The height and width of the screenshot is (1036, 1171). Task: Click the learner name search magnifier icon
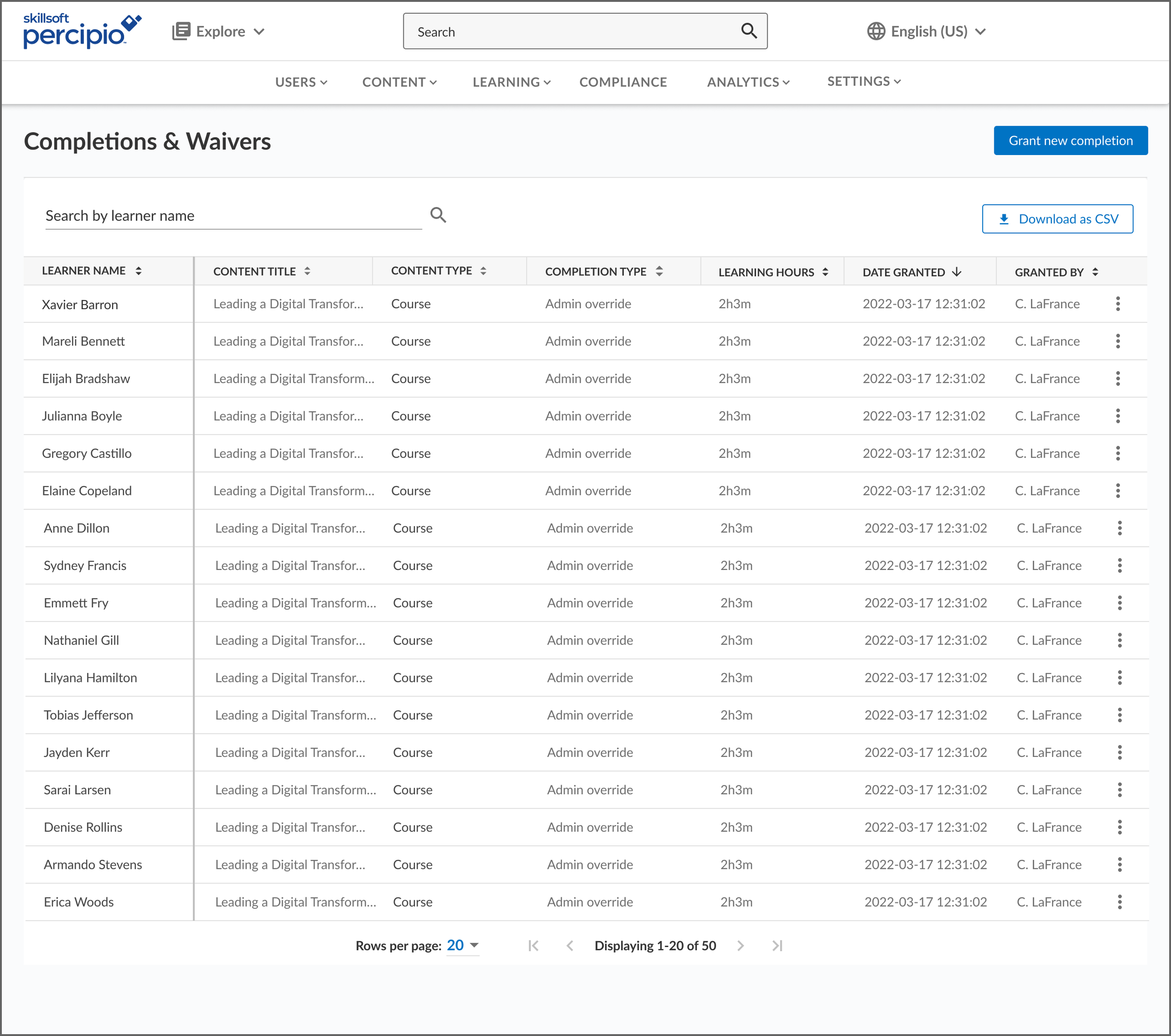(438, 215)
